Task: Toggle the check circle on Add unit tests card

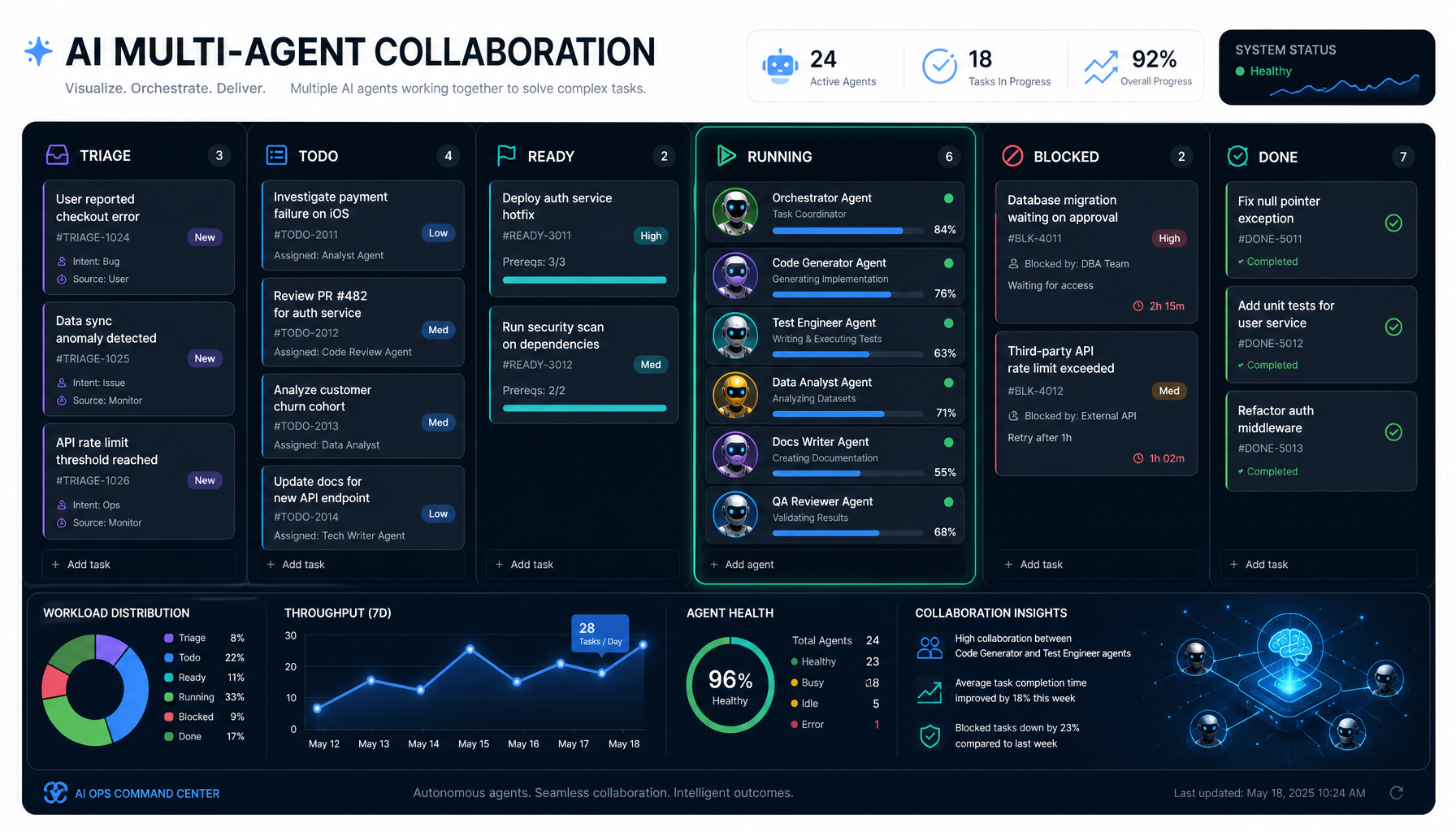Action: (1393, 327)
